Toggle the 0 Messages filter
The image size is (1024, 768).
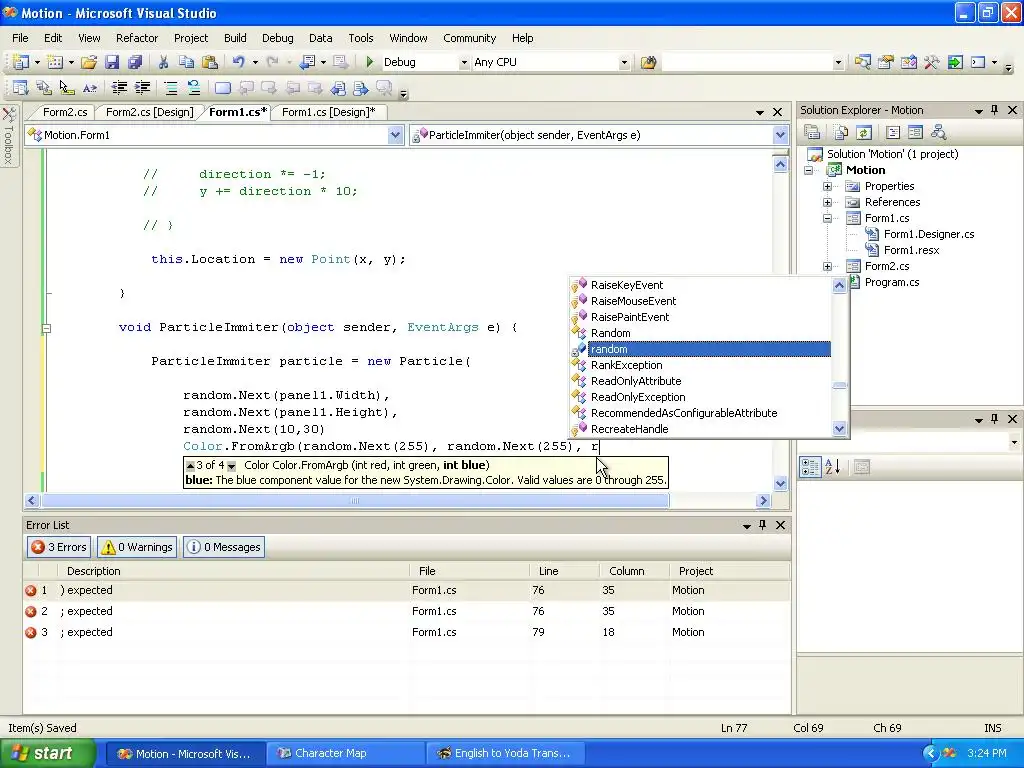[x=224, y=547]
